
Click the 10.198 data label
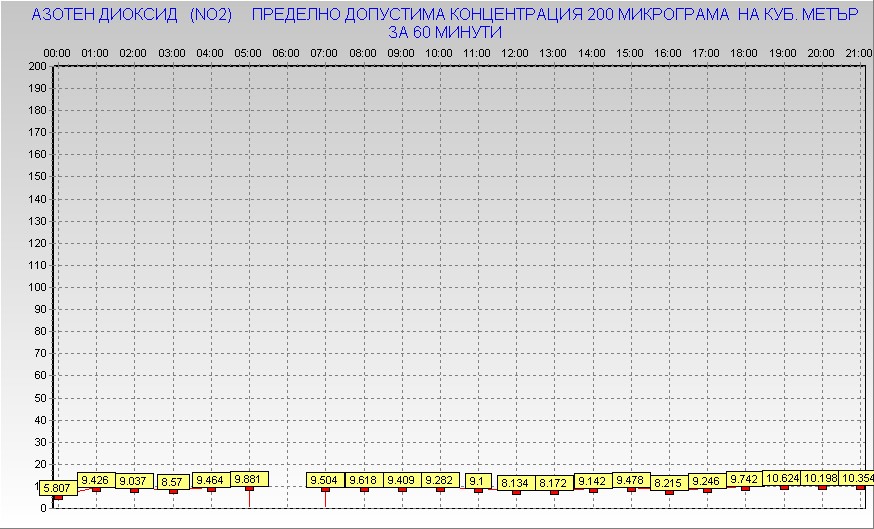[821, 478]
